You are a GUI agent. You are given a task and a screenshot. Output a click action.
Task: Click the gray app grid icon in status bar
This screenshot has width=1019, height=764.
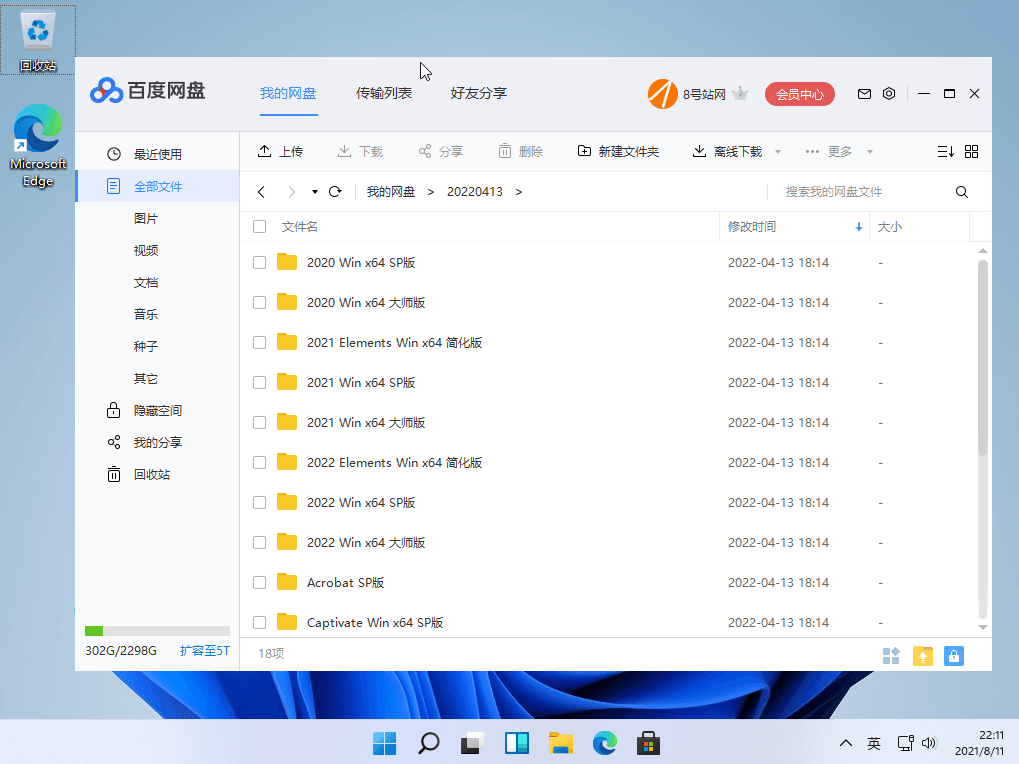(891, 656)
